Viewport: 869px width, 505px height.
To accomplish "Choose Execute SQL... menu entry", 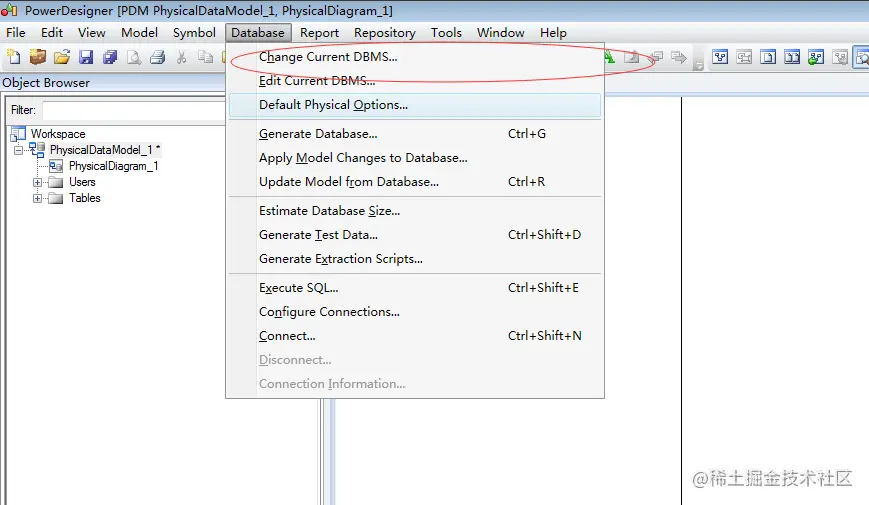I will point(415,288).
